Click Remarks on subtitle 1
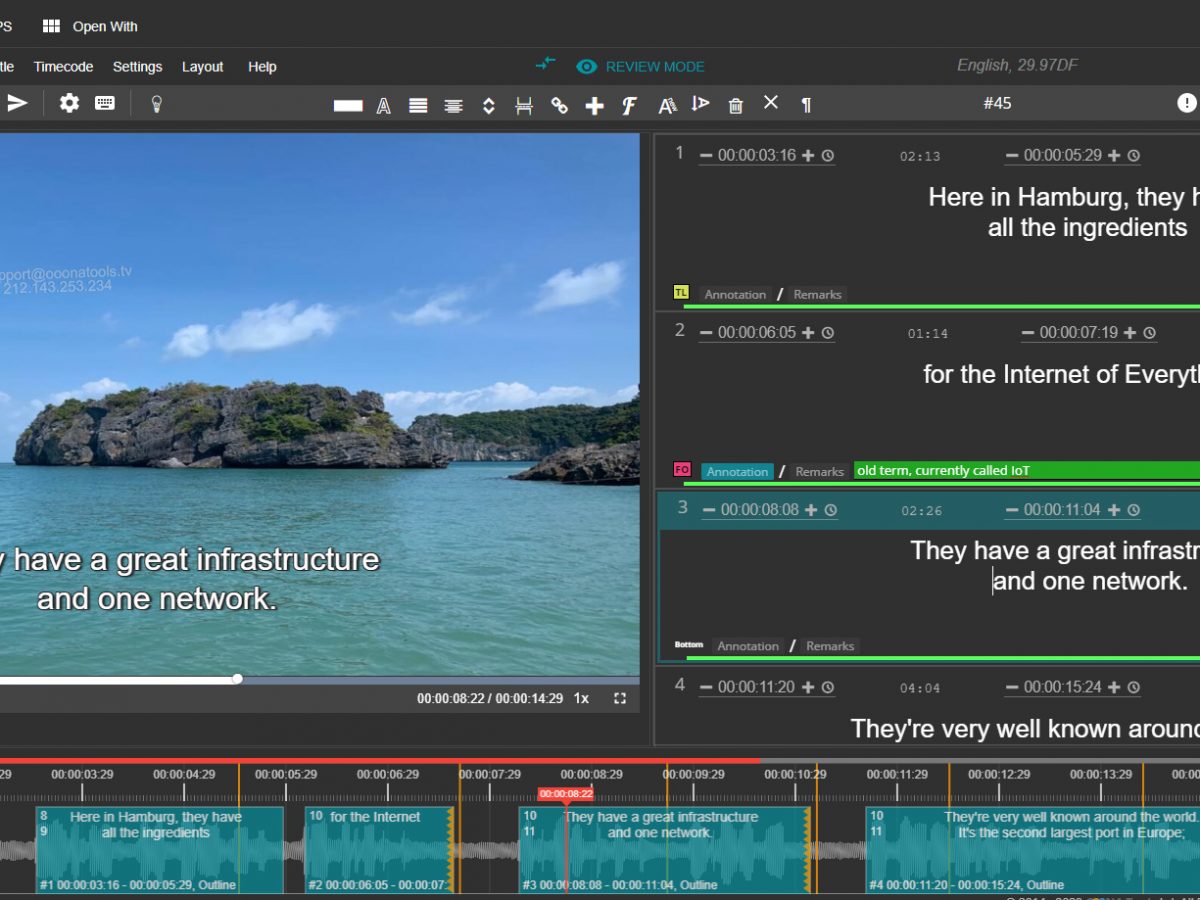Screen dimensions: 1200x900 click(817, 294)
